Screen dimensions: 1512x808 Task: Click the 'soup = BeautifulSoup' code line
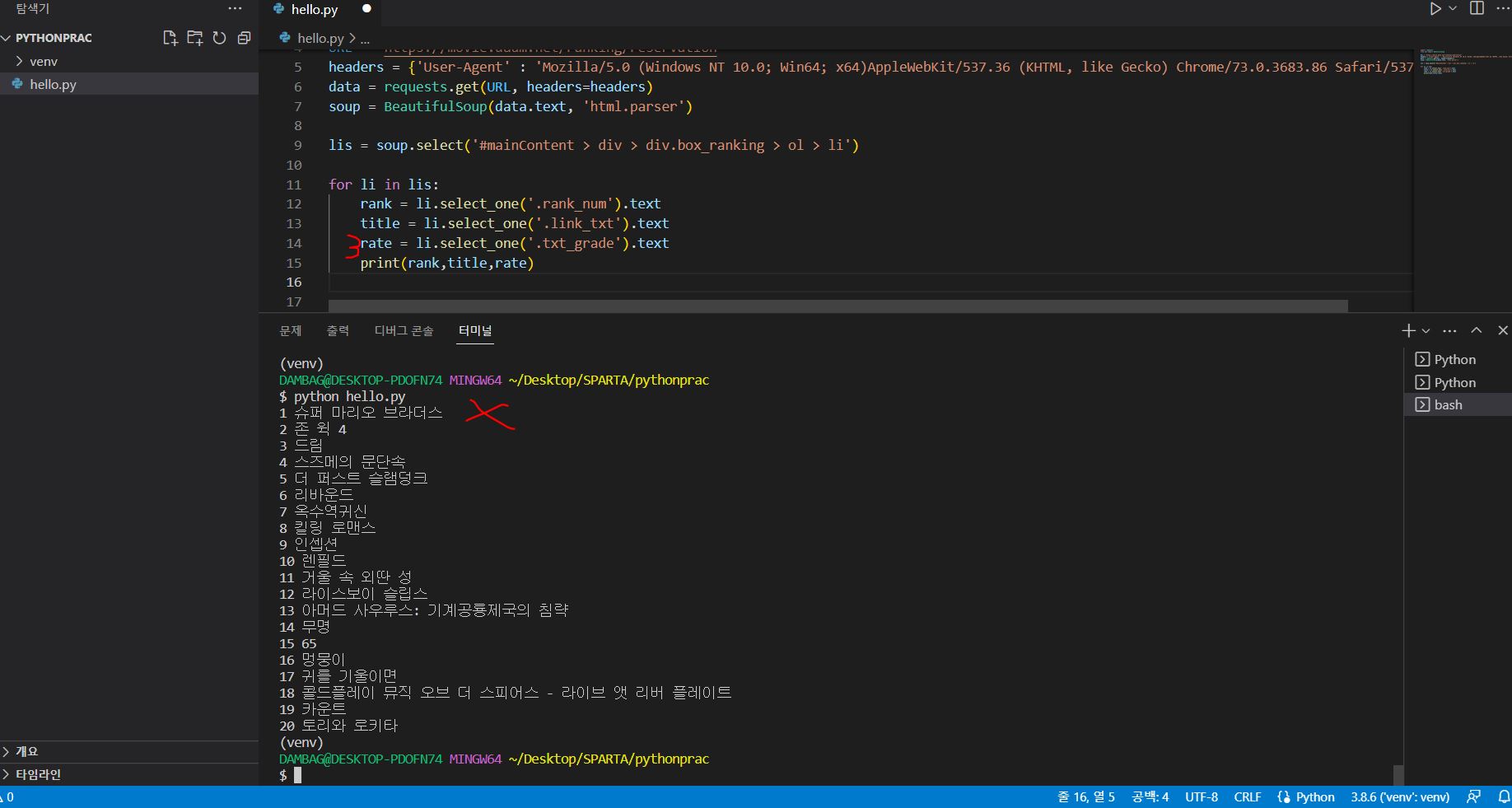click(x=511, y=106)
